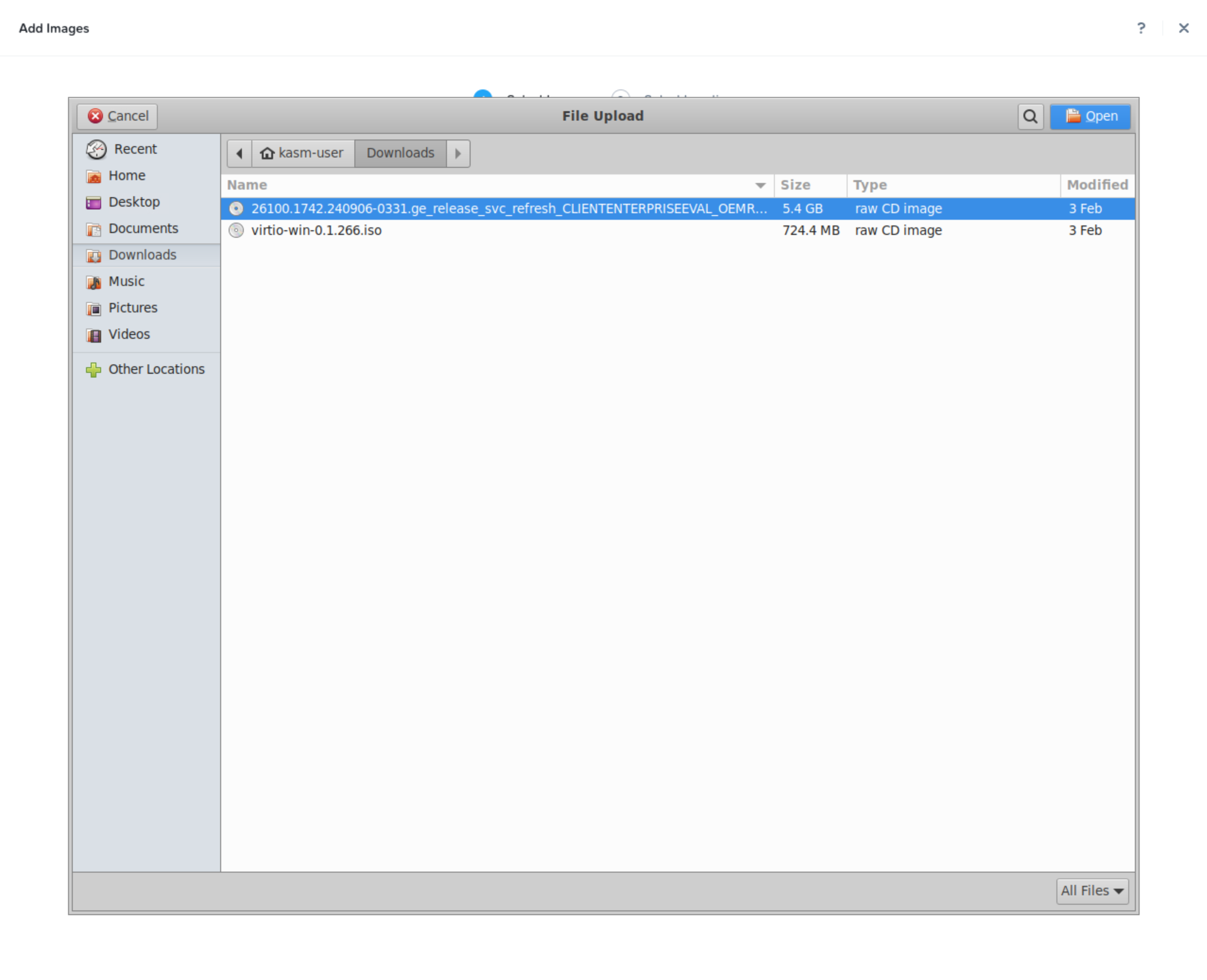Open the All Files filter dropdown
Image resolution: width=1207 pixels, height=980 pixels.
[1092, 891]
